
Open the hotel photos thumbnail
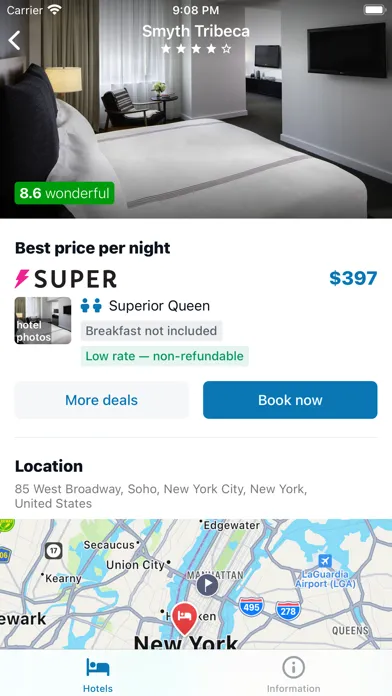[43, 320]
